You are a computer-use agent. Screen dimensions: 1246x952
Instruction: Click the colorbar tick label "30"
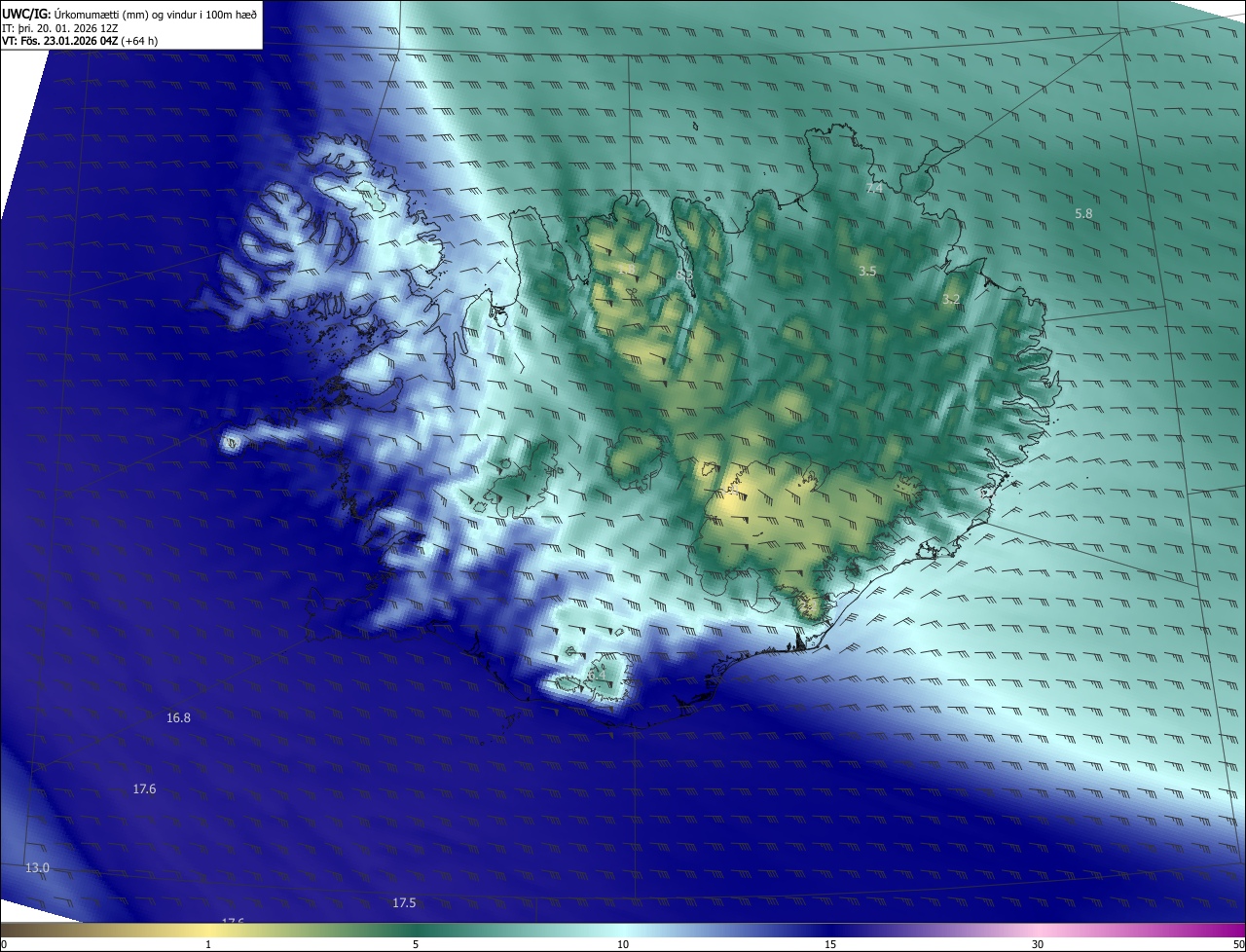1038,944
